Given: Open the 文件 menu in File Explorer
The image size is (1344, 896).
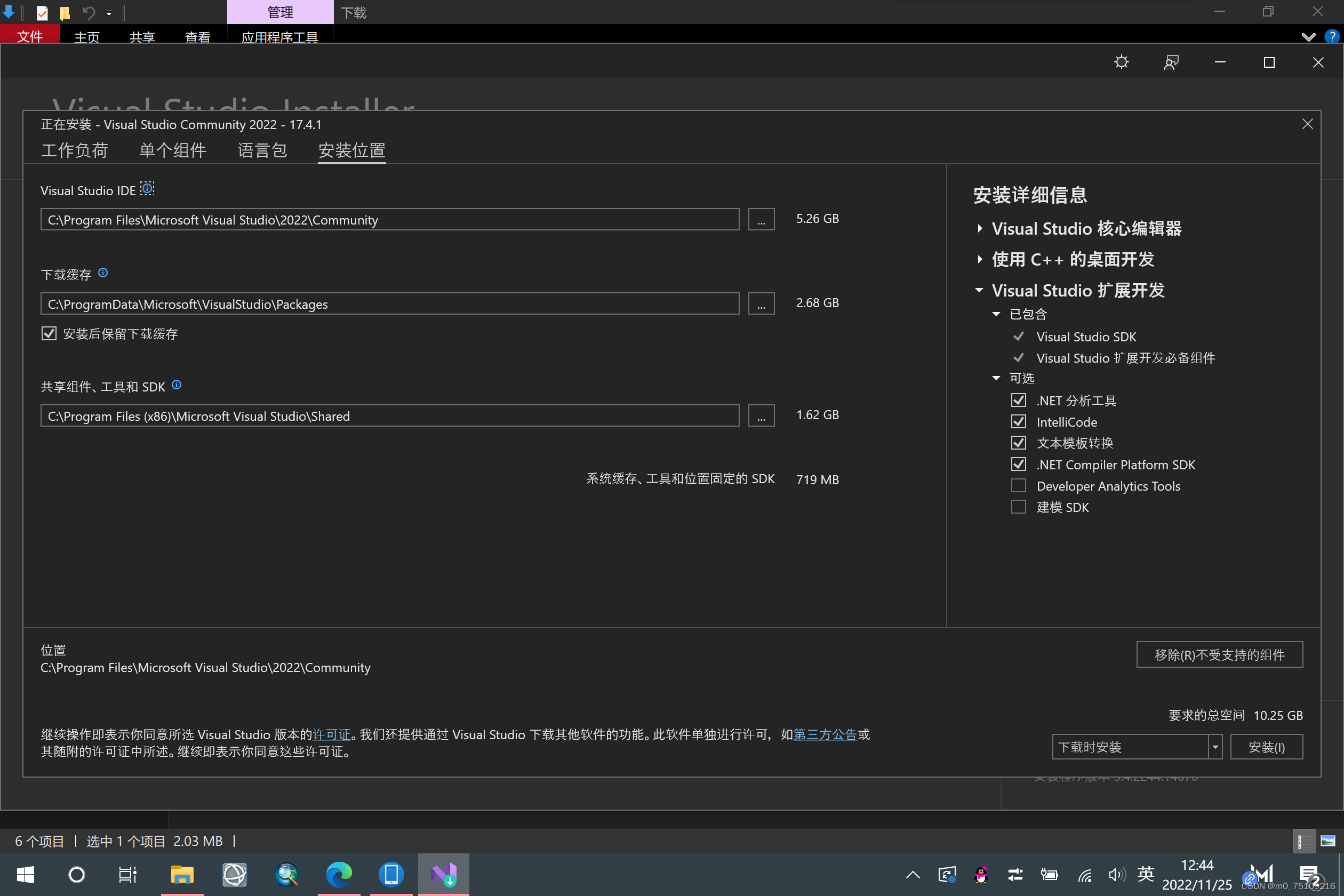Looking at the screenshot, I should click(x=30, y=35).
